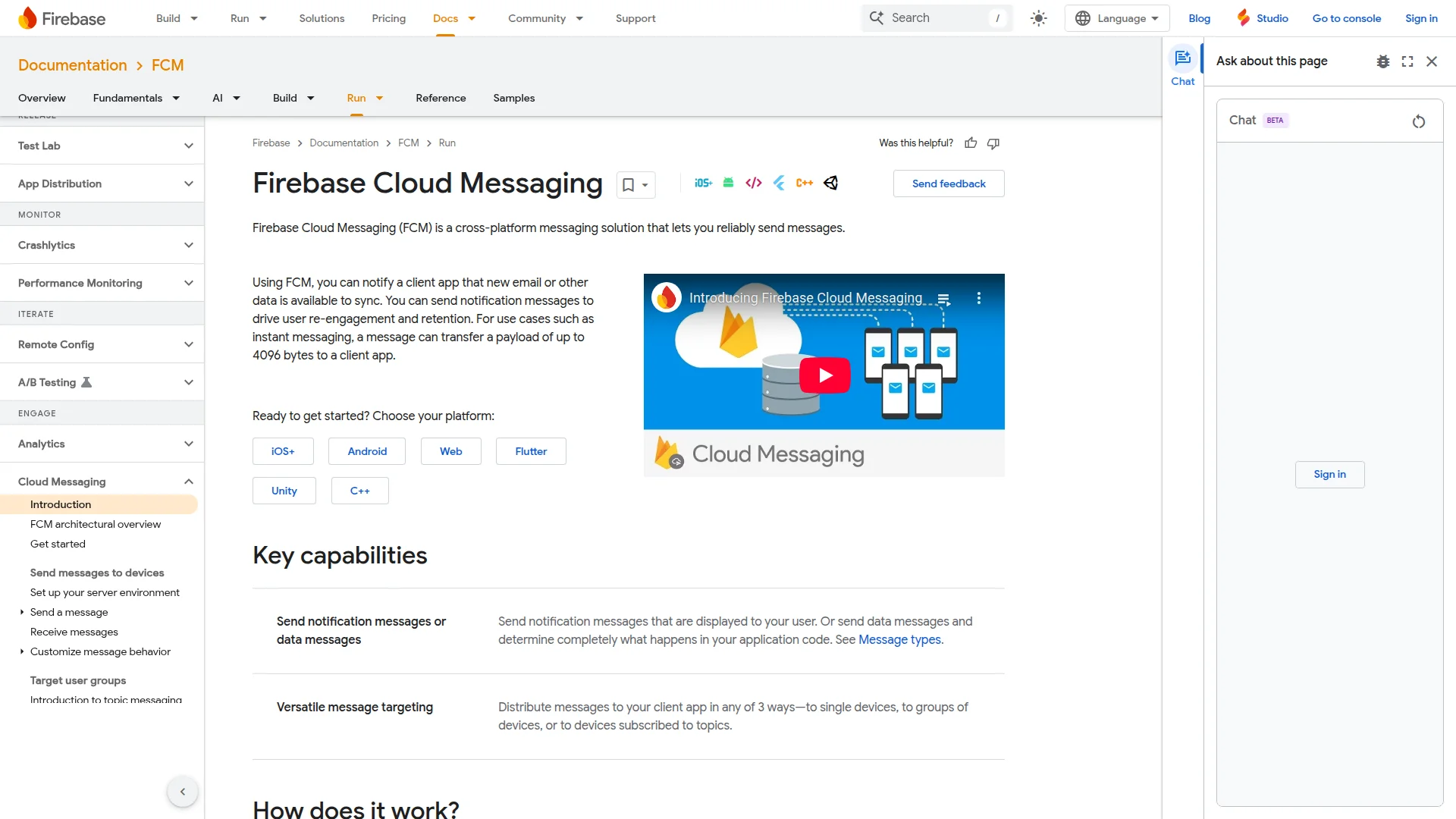The height and width of the screenshot is (819, 1456).
Task: Click the Firebase logo in header
Action: (61, 18)
